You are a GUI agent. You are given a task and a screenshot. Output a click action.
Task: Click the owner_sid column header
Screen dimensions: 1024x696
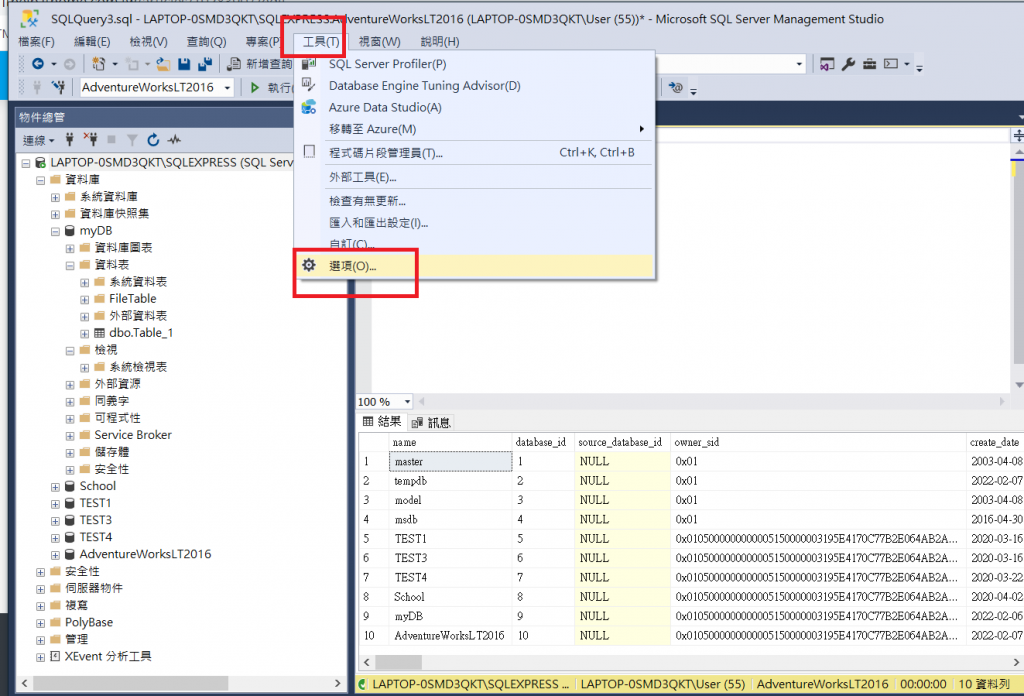point(818,442)
